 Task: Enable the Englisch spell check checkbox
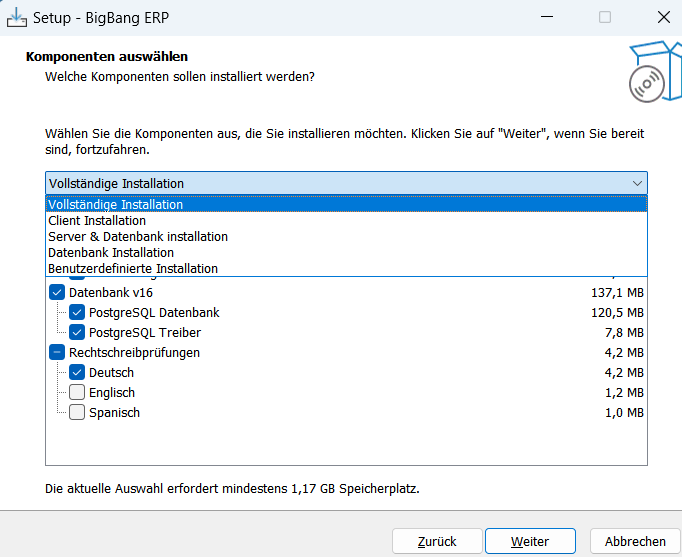tap(77, 392)
